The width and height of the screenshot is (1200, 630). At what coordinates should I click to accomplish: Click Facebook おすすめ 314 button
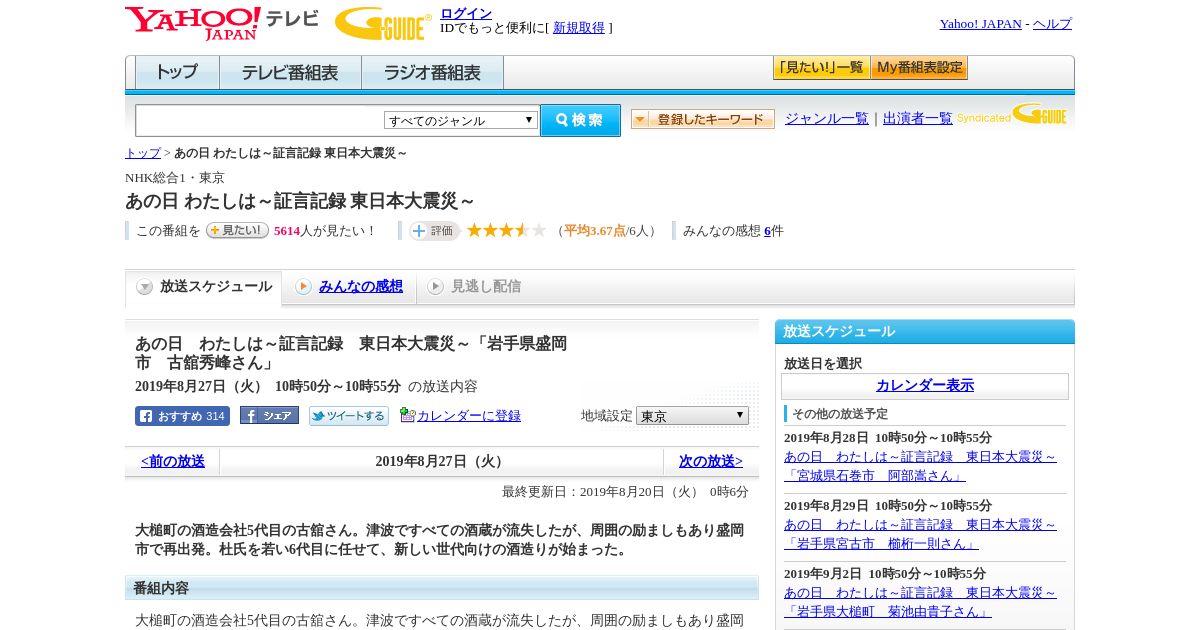182,416
